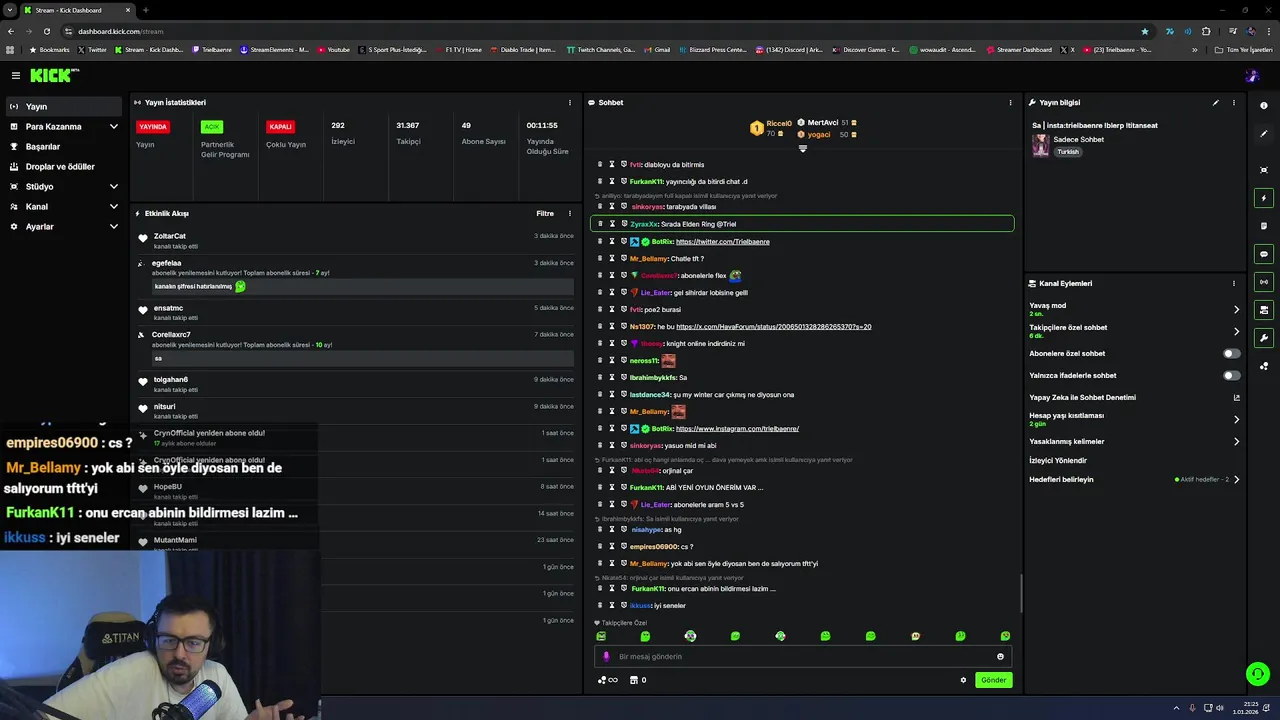Click the info icon in the right rail
The height and width of the screenshot is (720, 1280).
tap(1264, 106)
